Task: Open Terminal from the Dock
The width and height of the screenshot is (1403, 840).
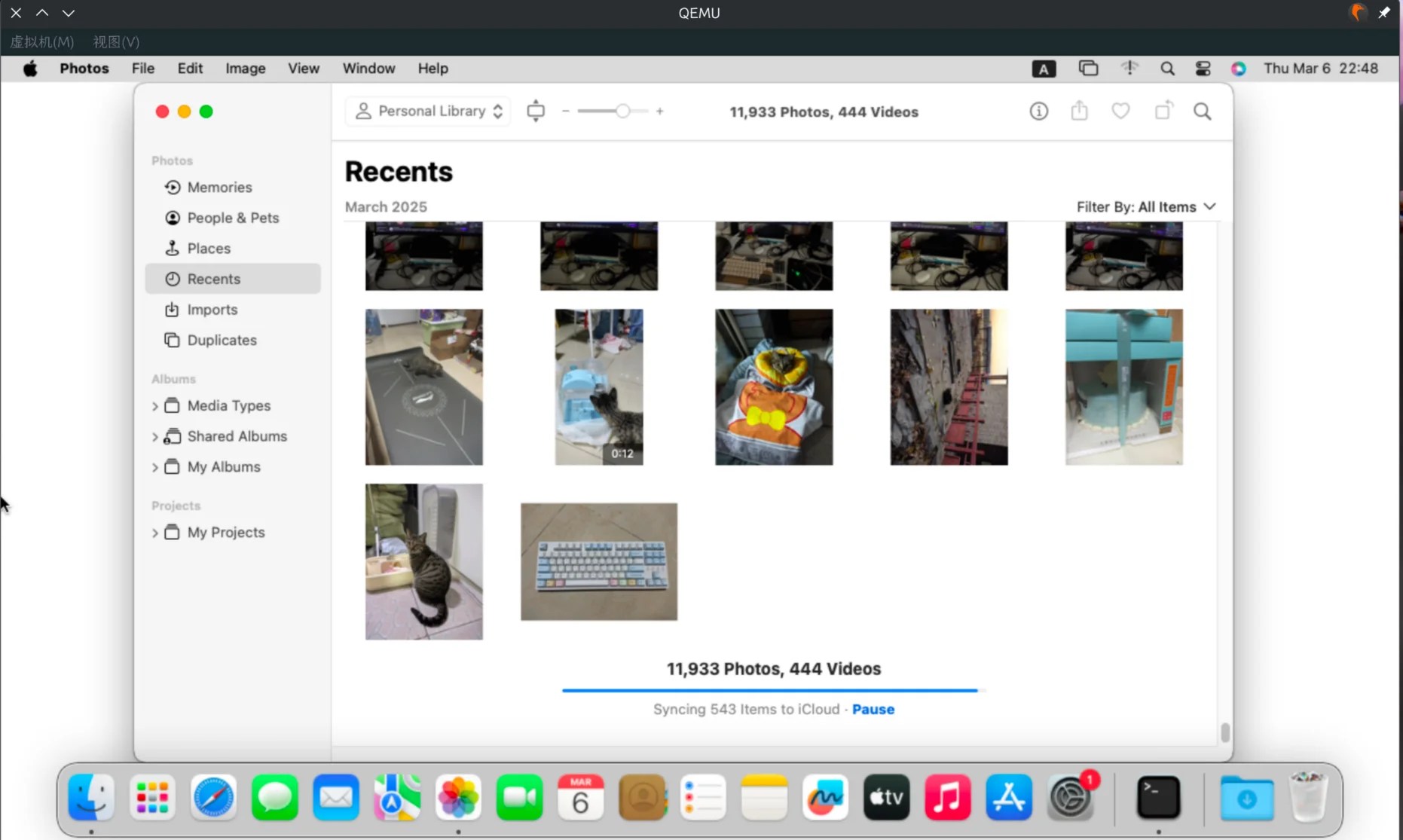Action: 1159,797
